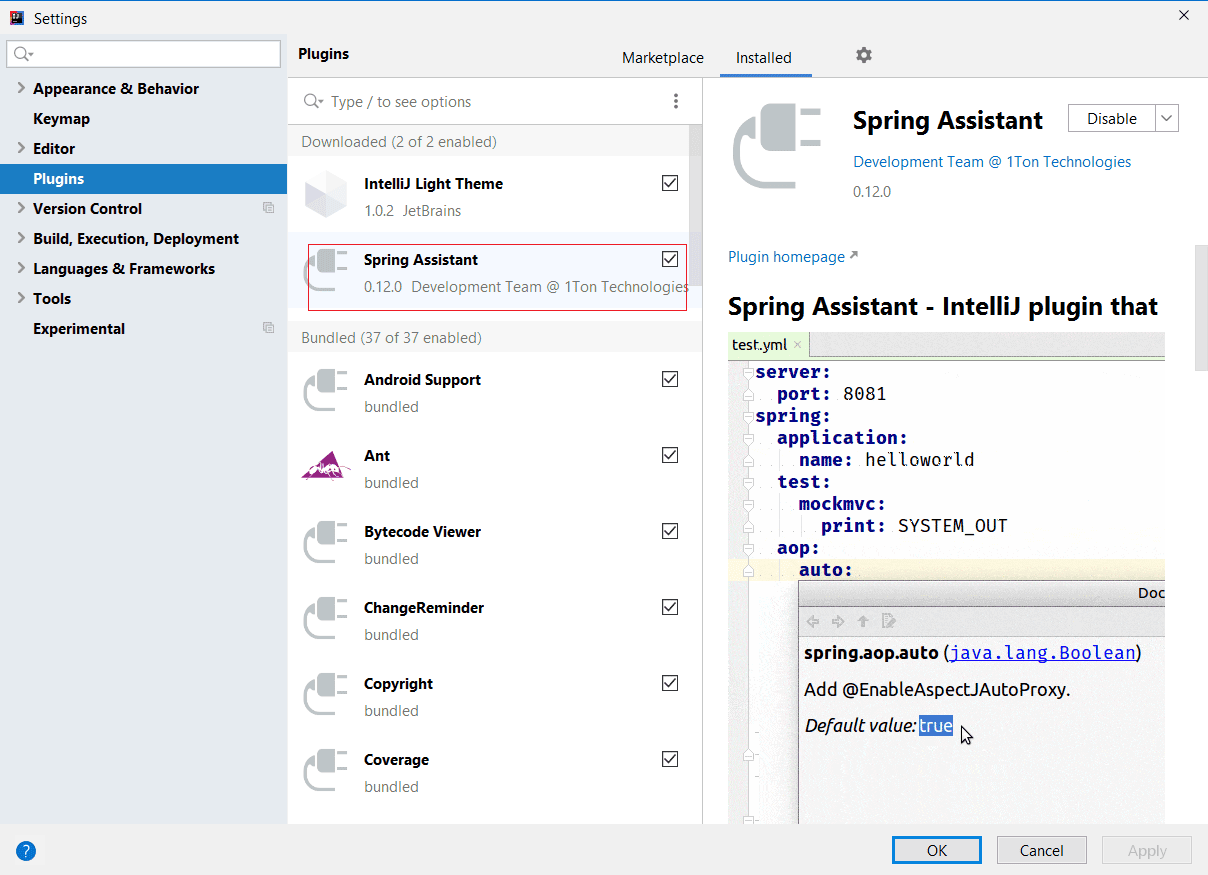Switch to the Marketplace tab
1208x875 pixels.
(x=662, y=58)
